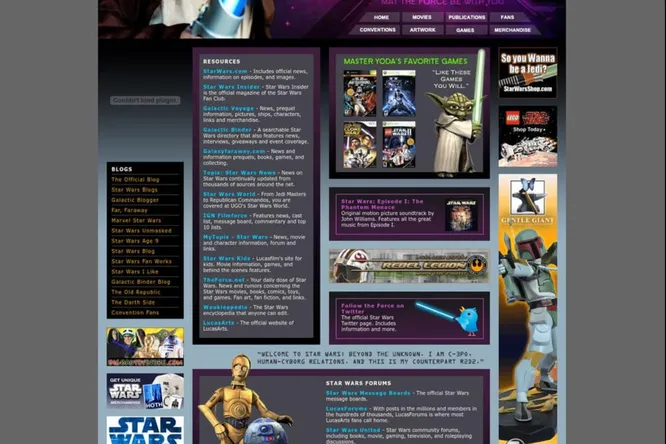Open Star Wars Unmasked blog link
Screen dimensions: 666x444
tap(141, 231)
